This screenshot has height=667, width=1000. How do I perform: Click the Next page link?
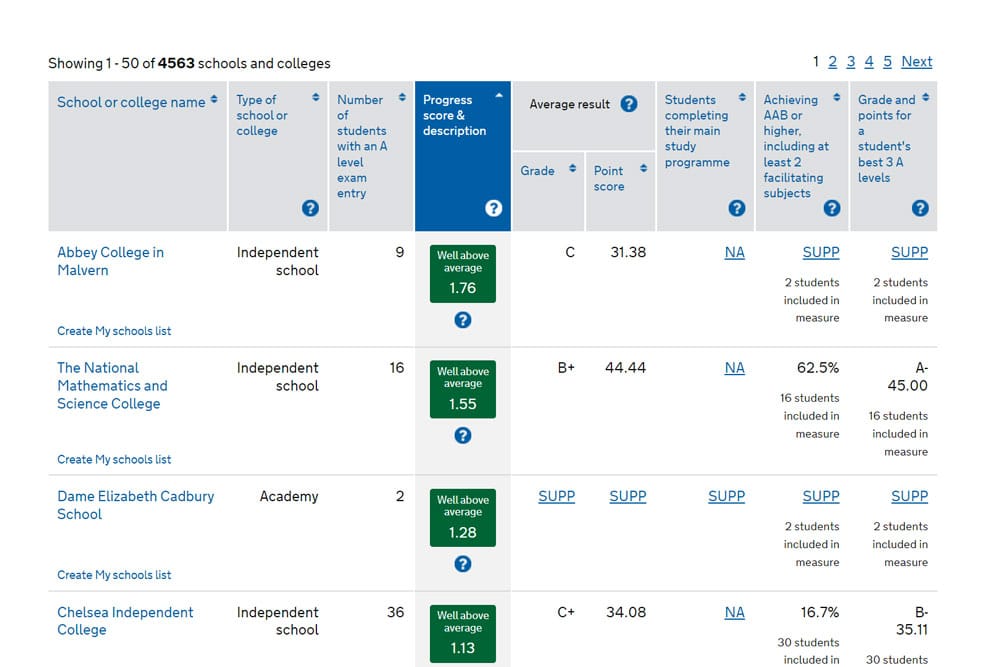(916, 62)
